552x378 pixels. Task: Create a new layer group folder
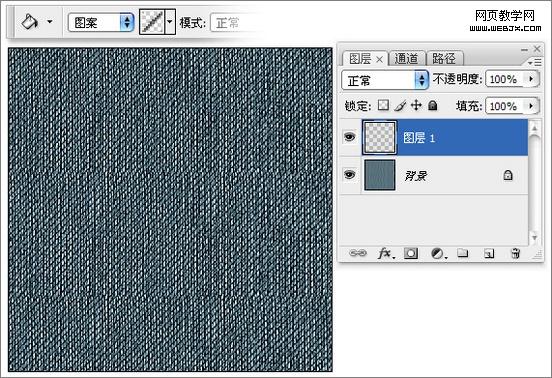click(463, 253)
